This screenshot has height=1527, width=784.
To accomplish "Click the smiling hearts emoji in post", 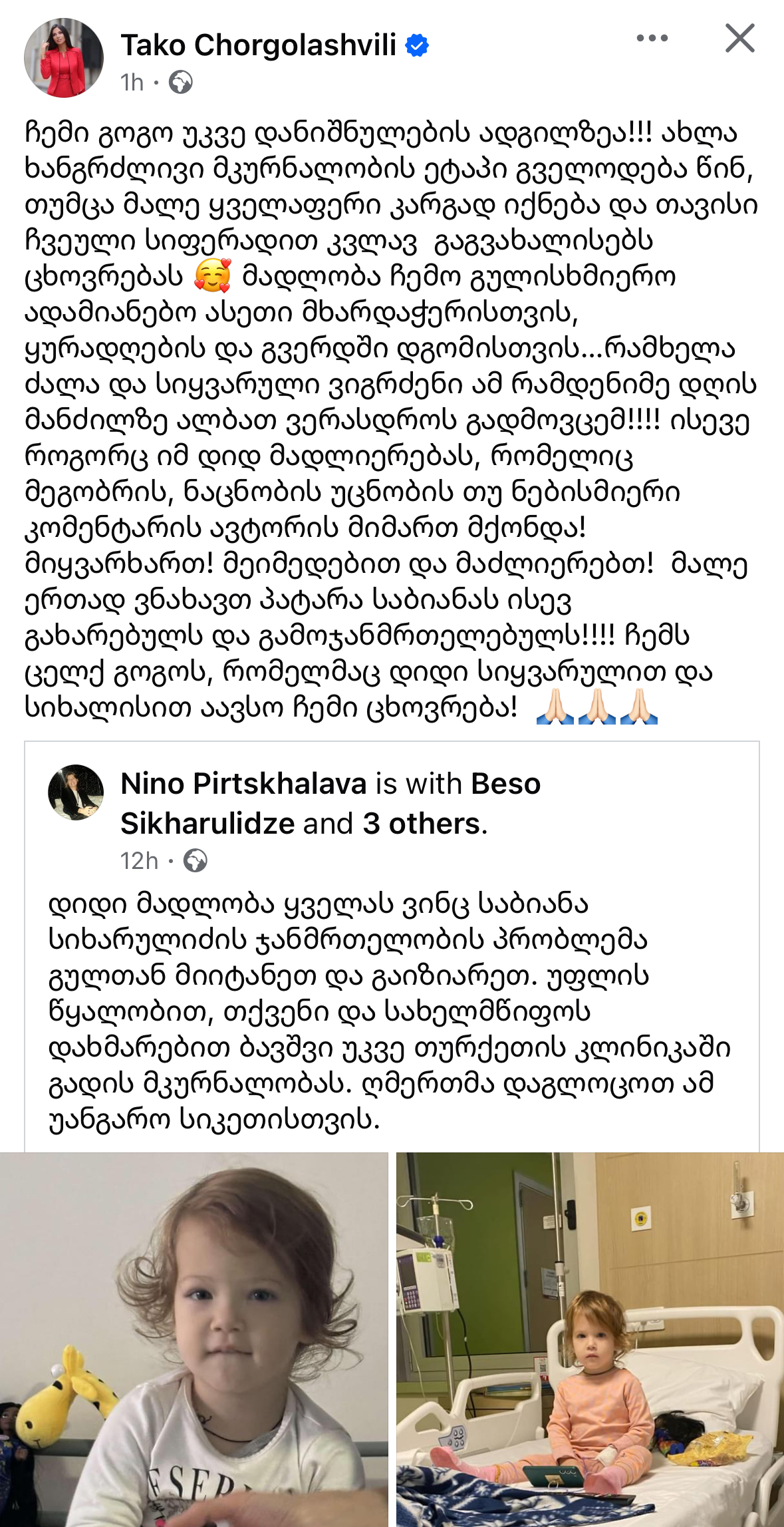I will point(213,276).
